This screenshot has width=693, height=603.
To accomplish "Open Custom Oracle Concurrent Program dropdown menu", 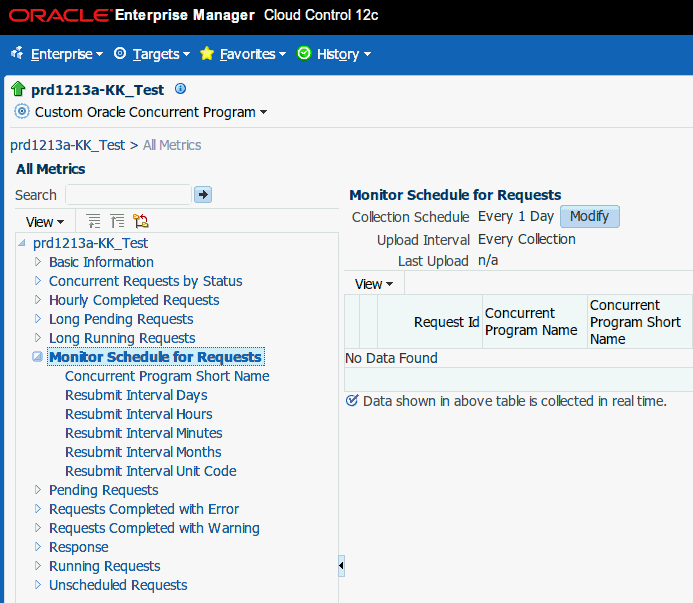I will pos(151,112).
